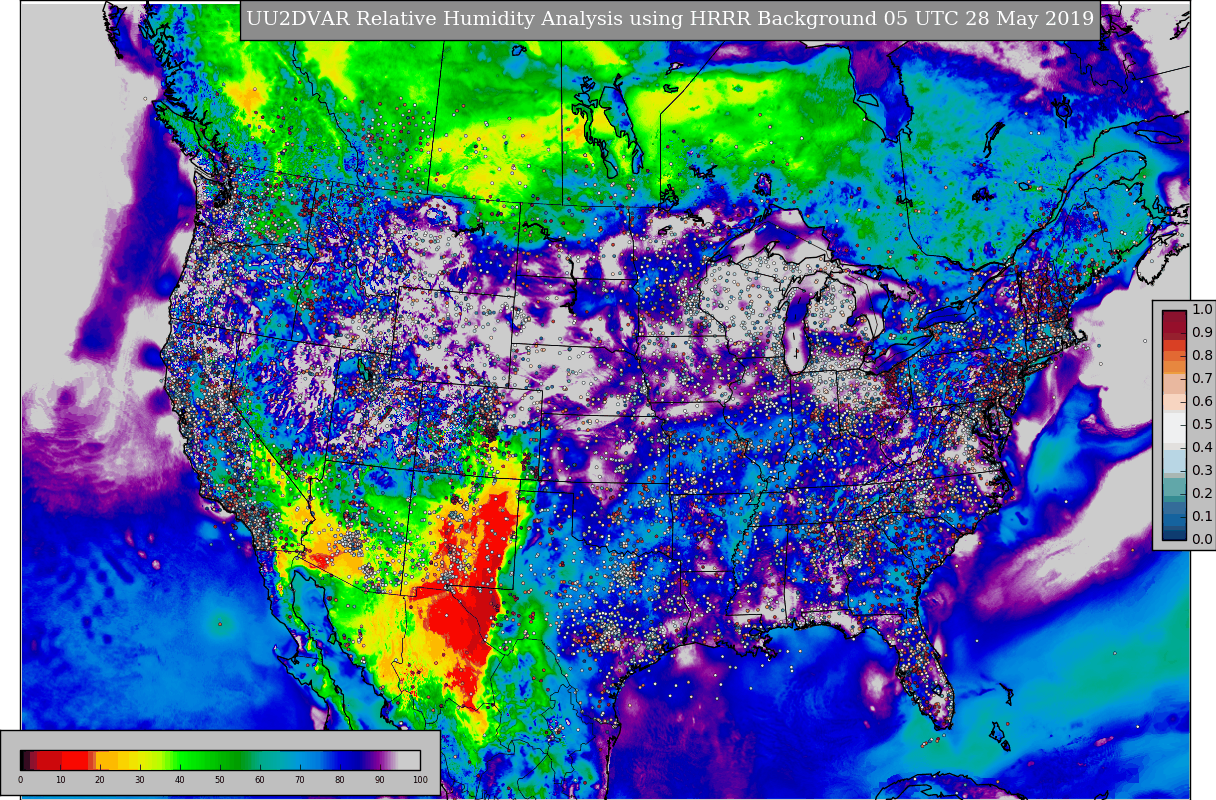Viewport: 1216px width, 800px height.
Task: Pick the bright red section of the bottom humidity colorbar
Action: (76, 759)
